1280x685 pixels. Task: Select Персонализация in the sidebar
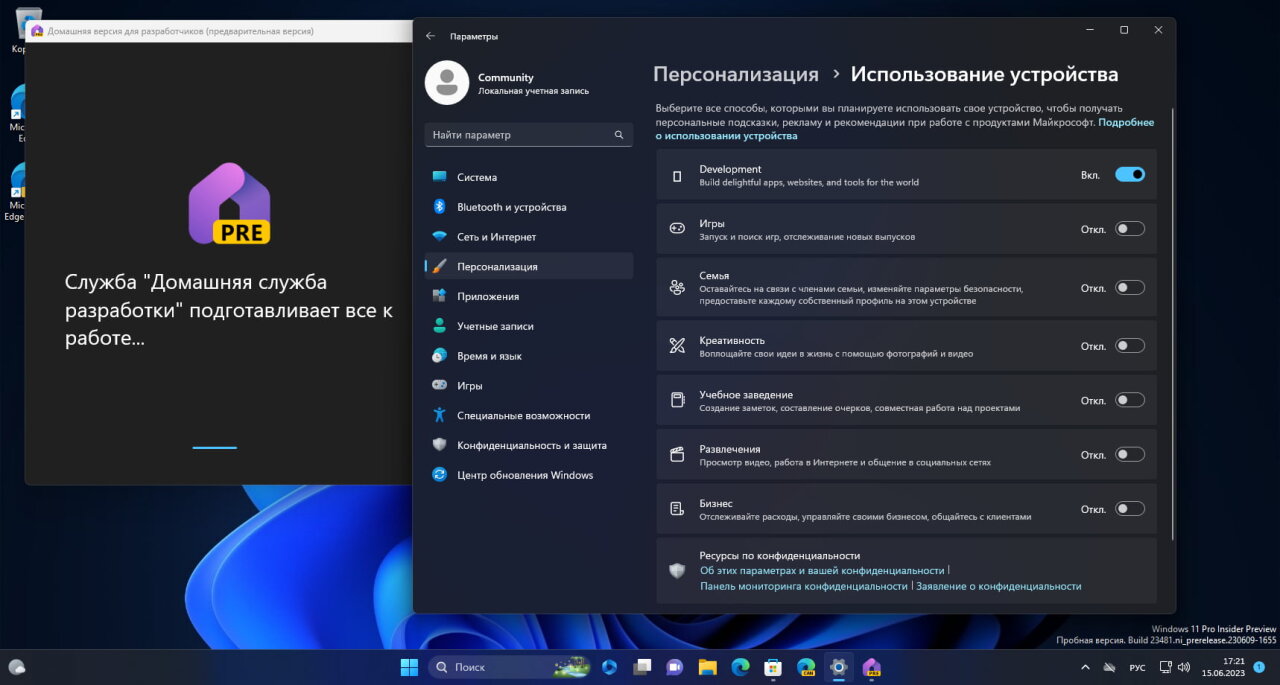coord(529,266)
